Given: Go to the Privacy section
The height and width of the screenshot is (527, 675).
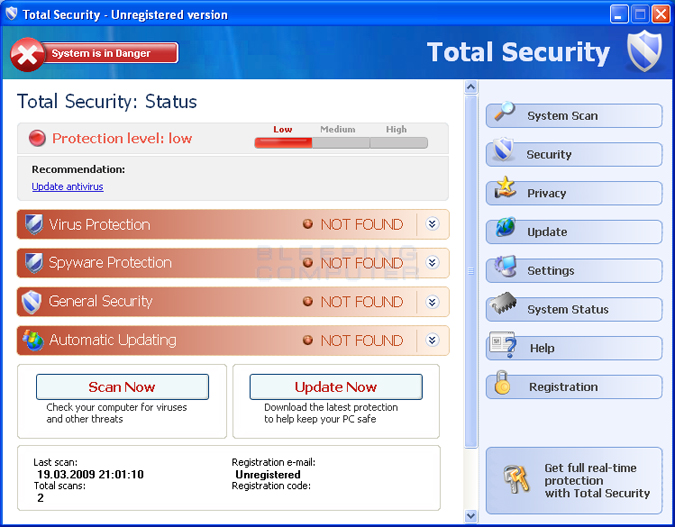Looking at the screenshot, I should pos(574,193).
